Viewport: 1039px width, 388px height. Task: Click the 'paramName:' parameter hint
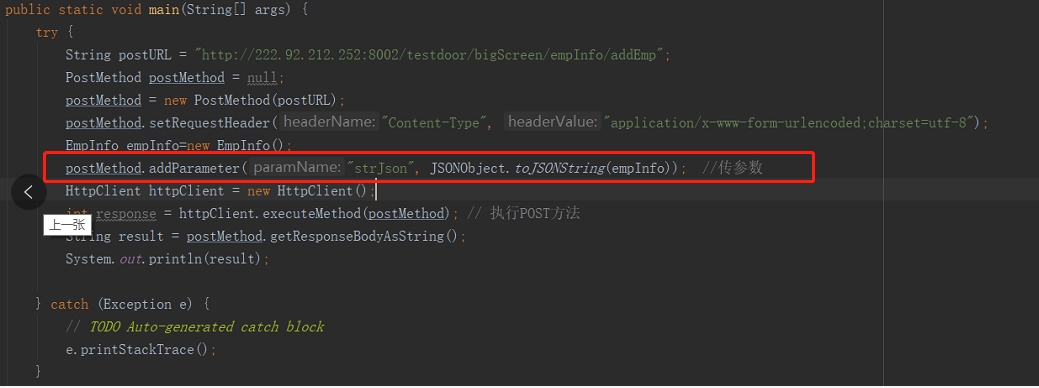pyautogui.click(x=297, y=169)
